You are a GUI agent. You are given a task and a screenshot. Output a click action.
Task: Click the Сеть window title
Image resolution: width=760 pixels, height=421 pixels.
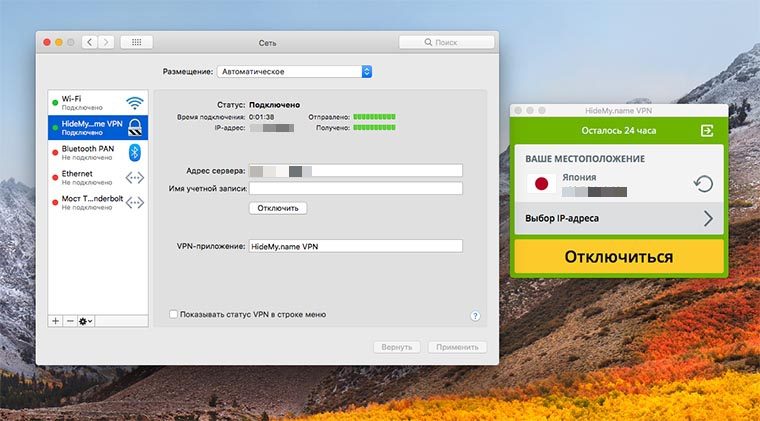coord(267,43)
